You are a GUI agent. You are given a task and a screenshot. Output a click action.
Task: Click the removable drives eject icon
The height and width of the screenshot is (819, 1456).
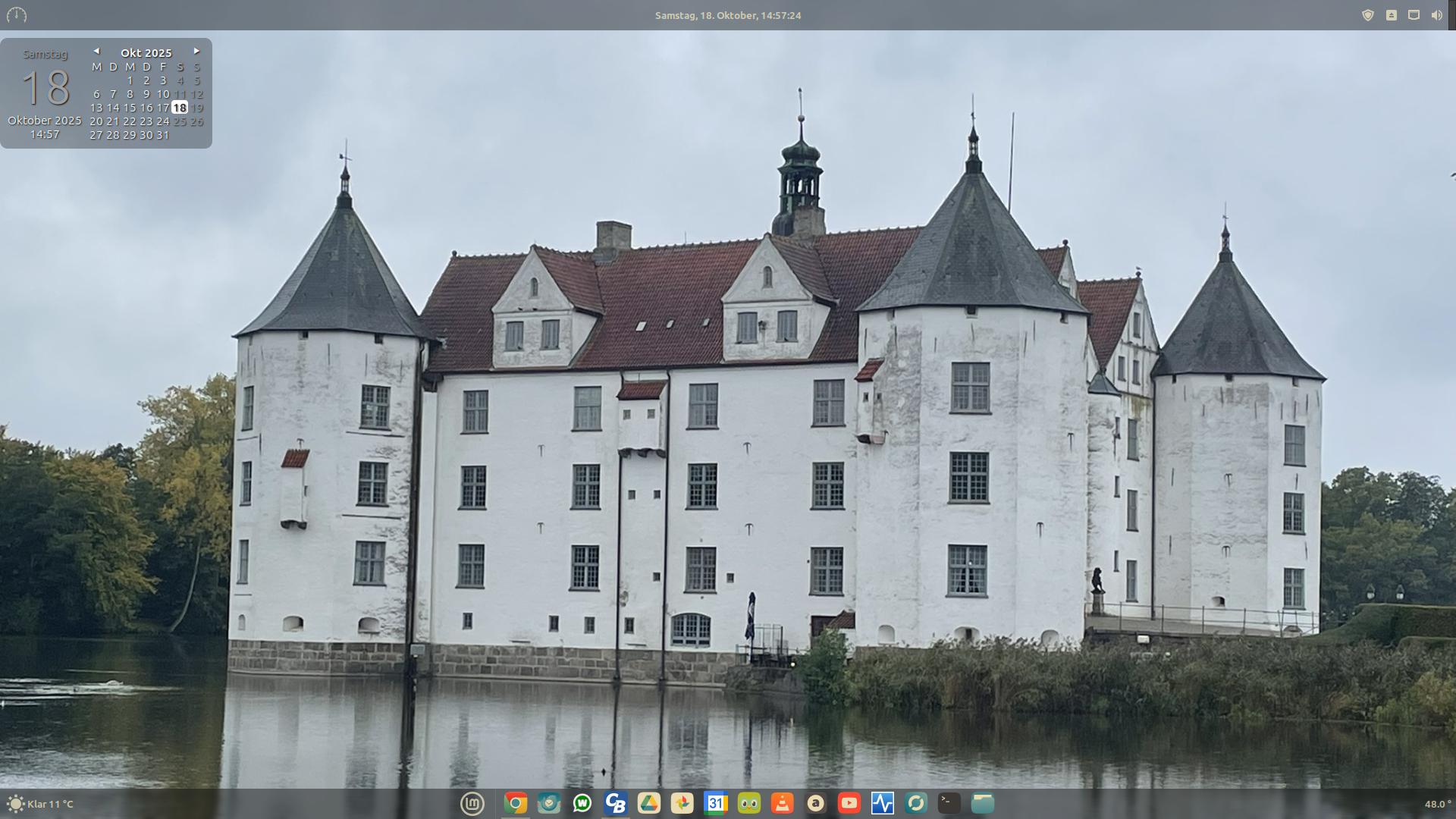[1391, 15]
